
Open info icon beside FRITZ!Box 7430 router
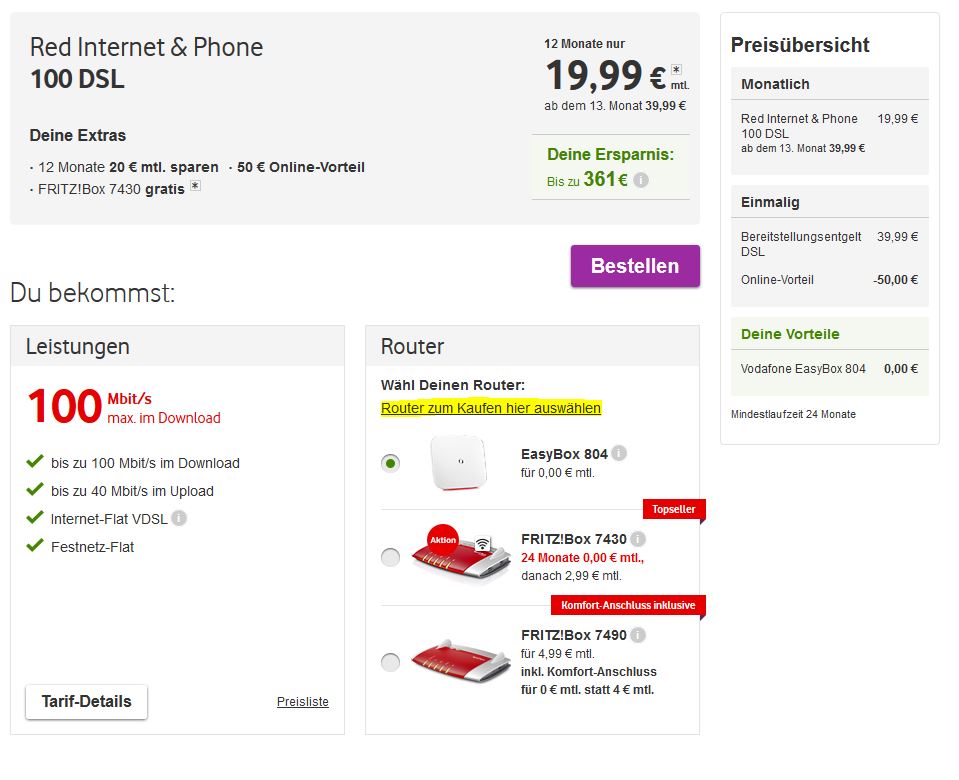click(638, 540)
